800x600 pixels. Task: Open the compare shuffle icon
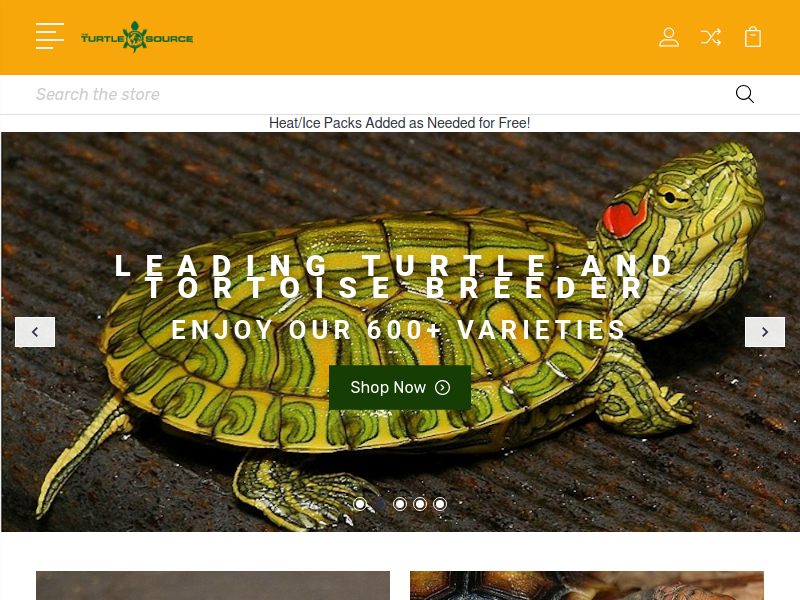pyautogui.click(x=711, y=37)
